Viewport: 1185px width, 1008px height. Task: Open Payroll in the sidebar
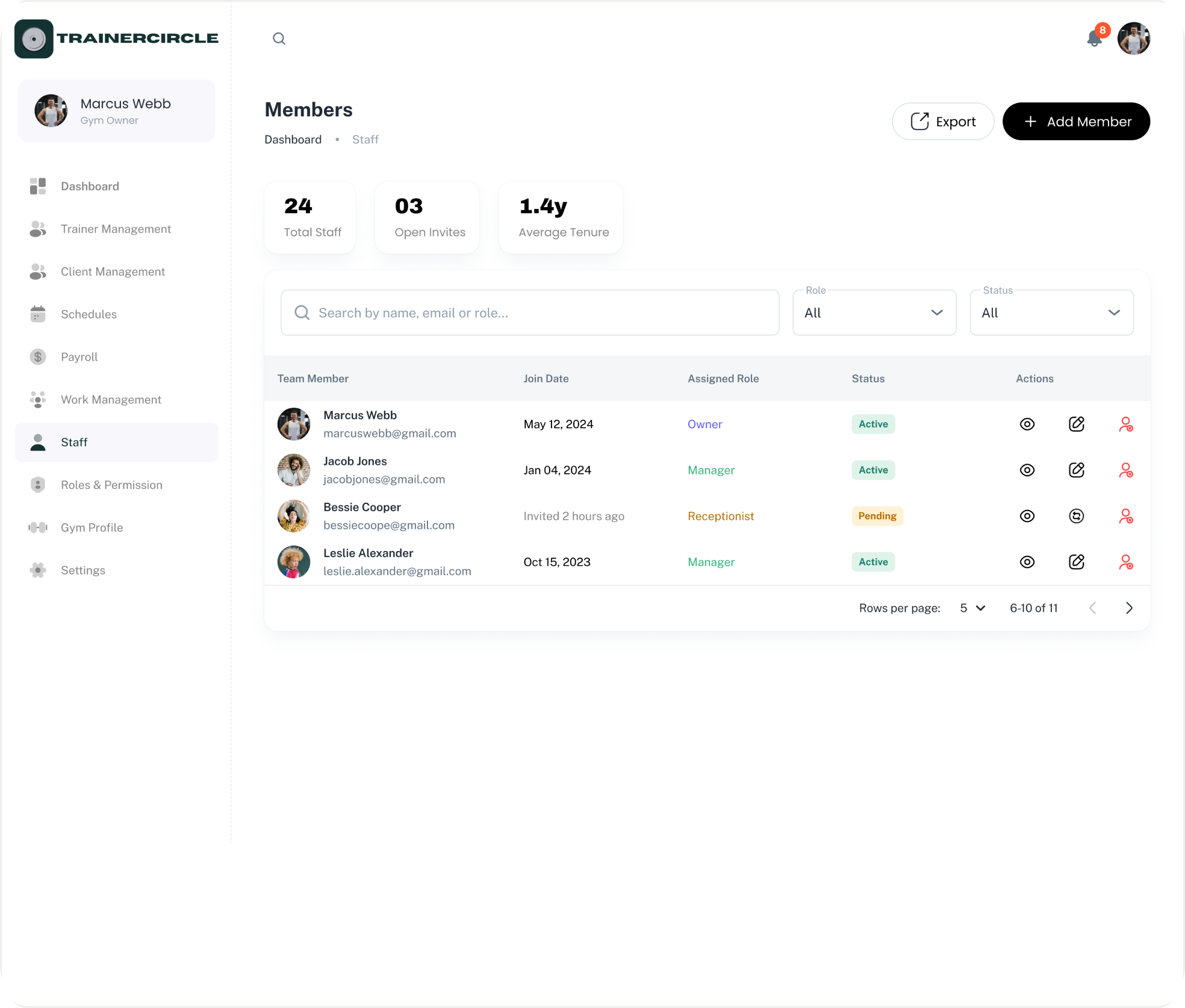tap(117, 357)
